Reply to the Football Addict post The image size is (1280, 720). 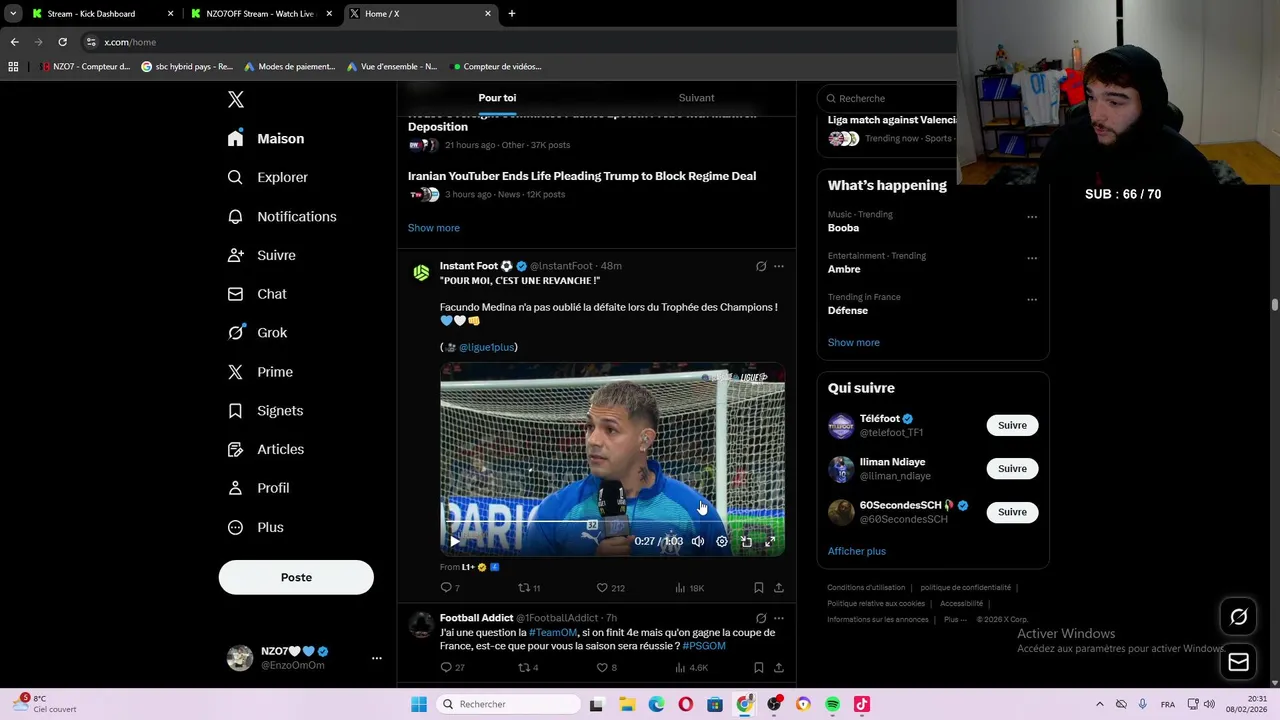pos(452,667)
